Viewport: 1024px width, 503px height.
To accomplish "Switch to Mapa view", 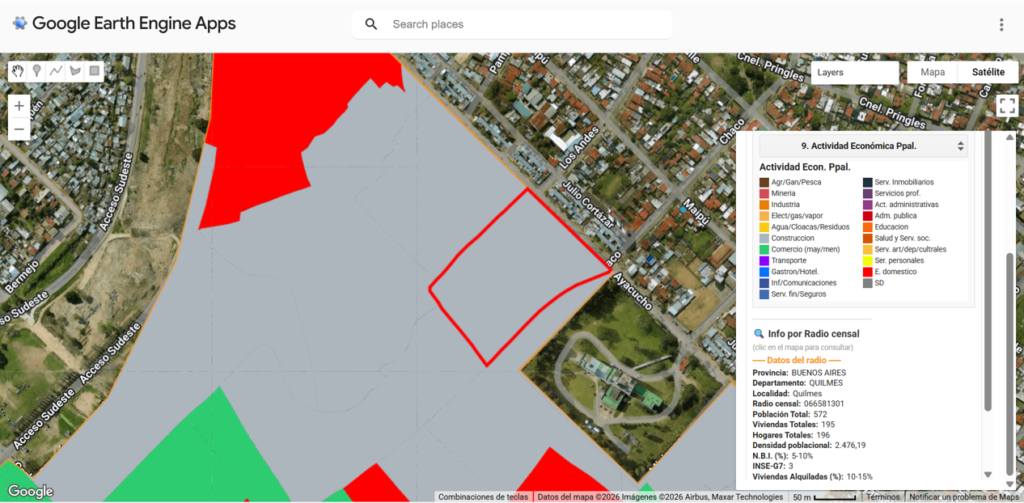I will tap(932, 72).
